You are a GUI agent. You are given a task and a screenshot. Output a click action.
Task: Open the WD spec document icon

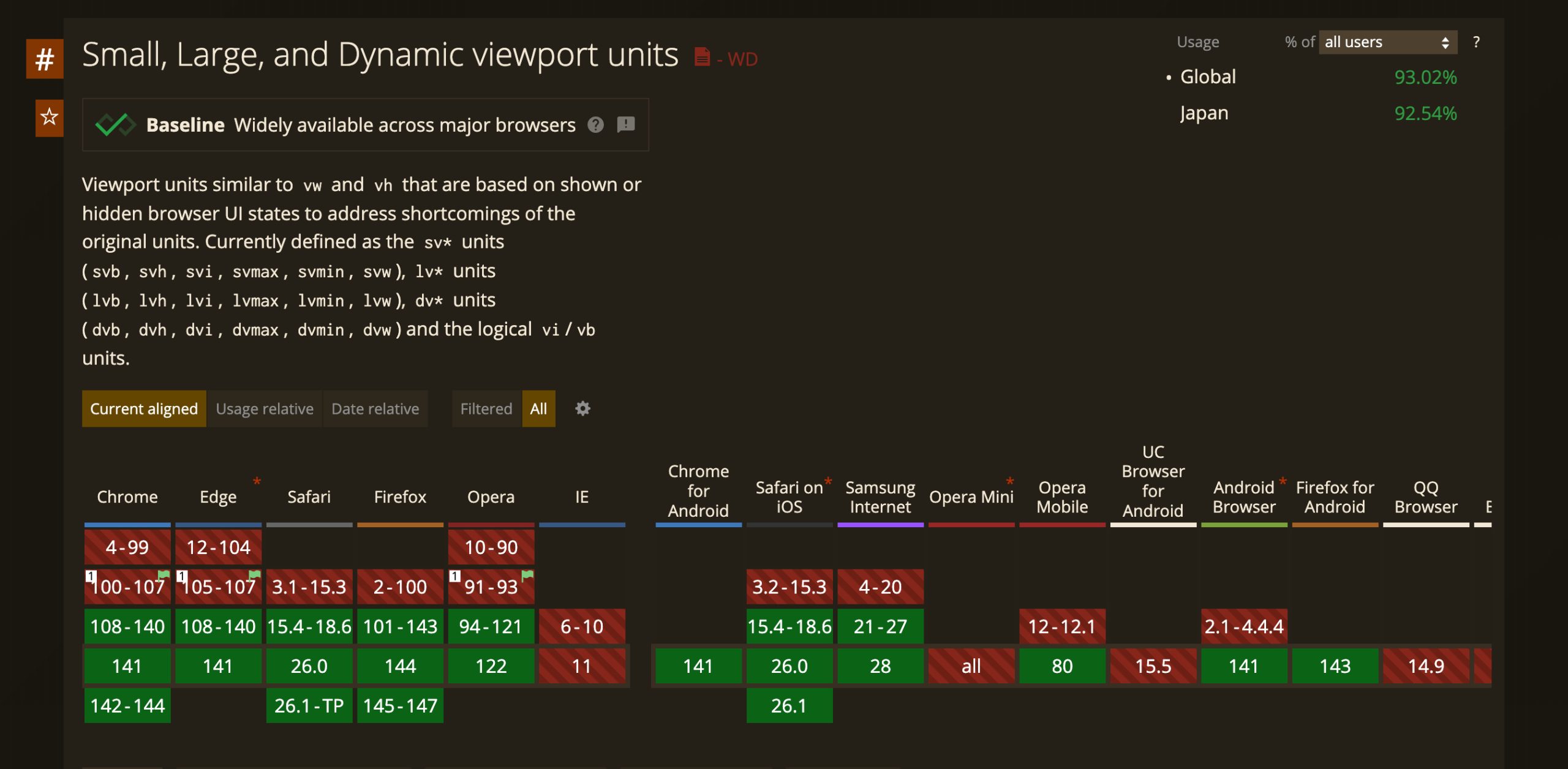coord(702,57)
